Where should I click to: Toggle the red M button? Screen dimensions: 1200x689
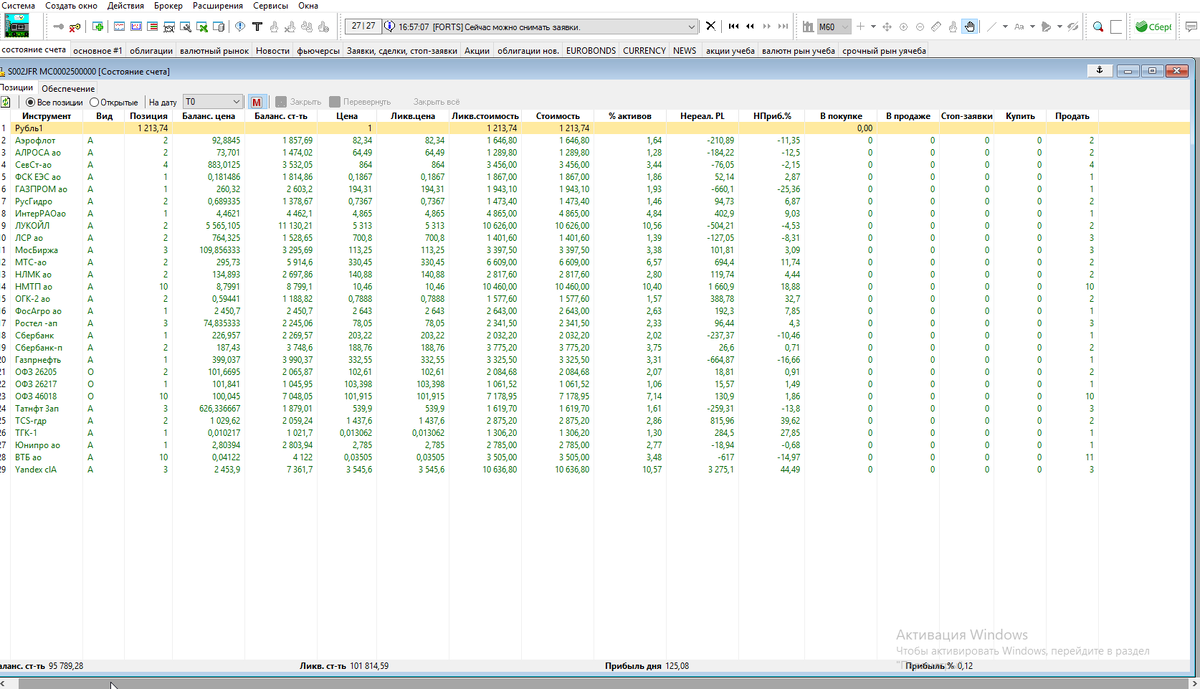coord(256,102)
